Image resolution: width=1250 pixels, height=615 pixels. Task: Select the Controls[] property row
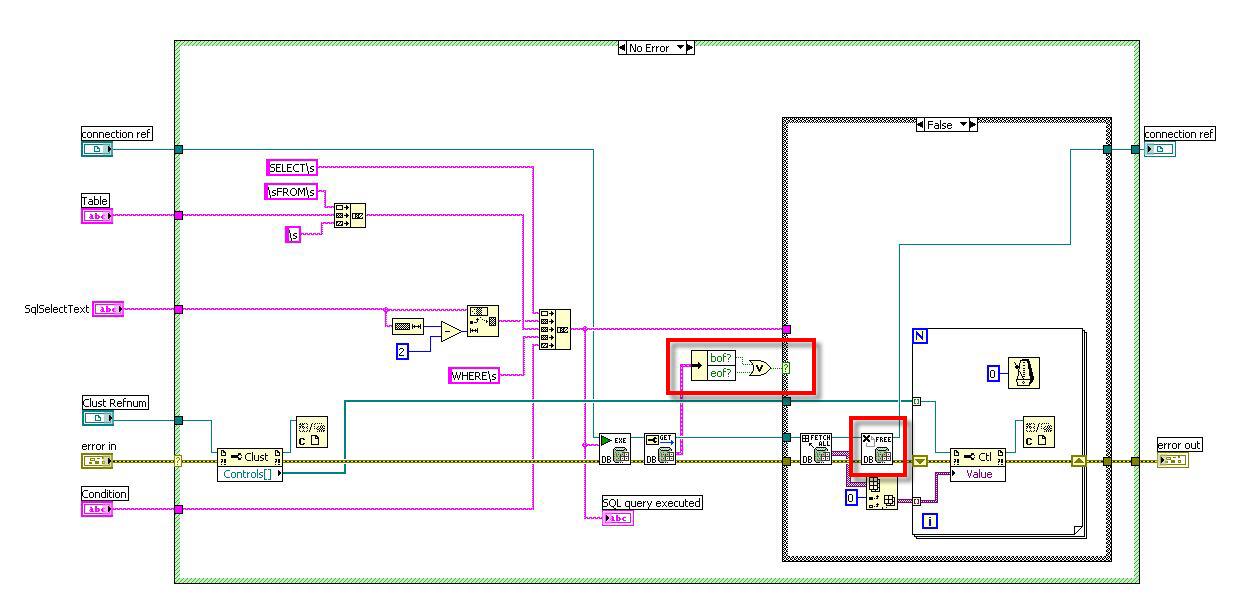pyautogui.click(x=250, y=473)
